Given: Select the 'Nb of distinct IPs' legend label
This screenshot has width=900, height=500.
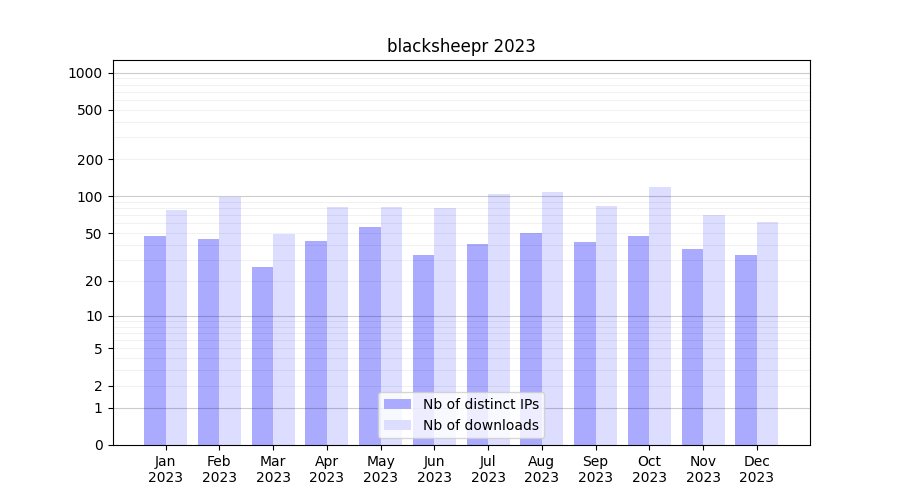Looking at the screenshot, I should click(x=480, y=404).
